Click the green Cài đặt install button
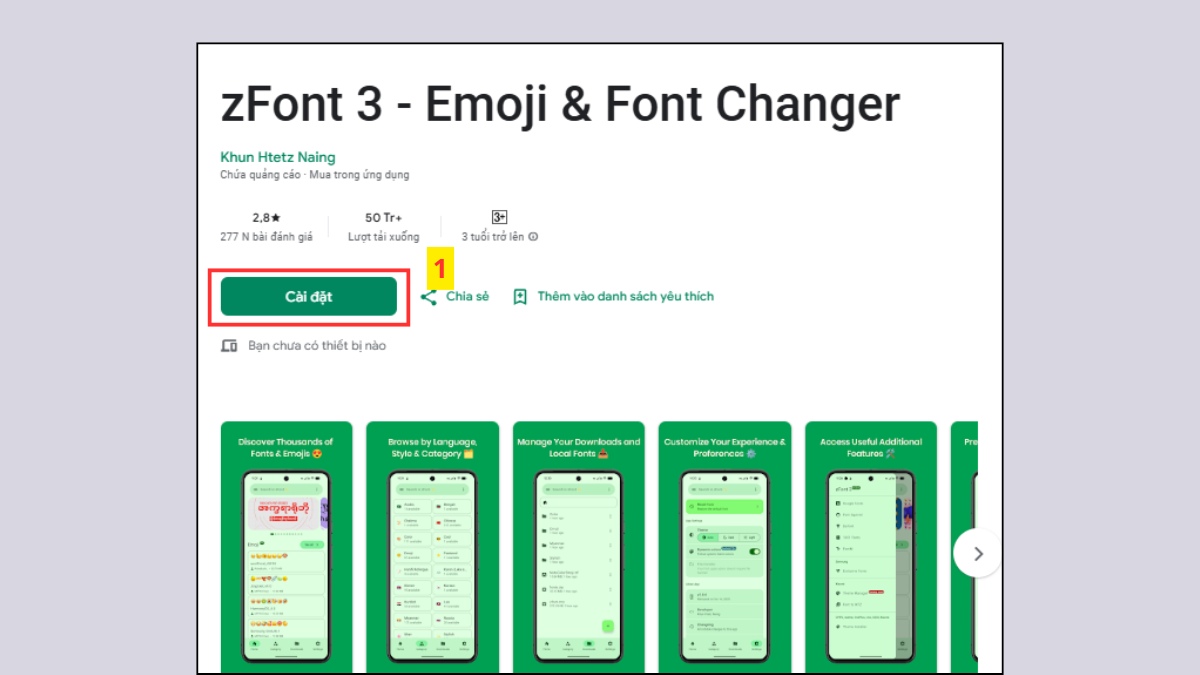 [x=308, y=297]
